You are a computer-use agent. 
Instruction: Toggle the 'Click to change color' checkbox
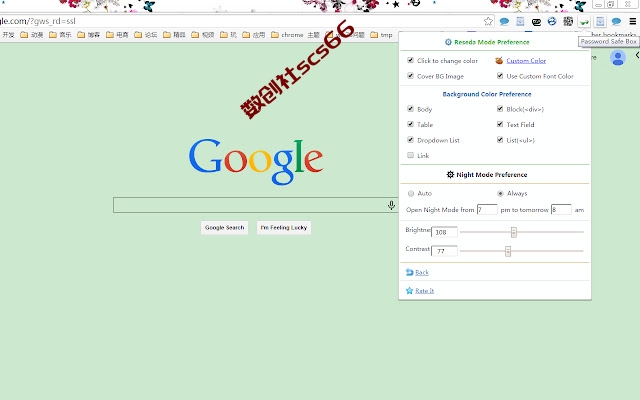pos(410,60)
